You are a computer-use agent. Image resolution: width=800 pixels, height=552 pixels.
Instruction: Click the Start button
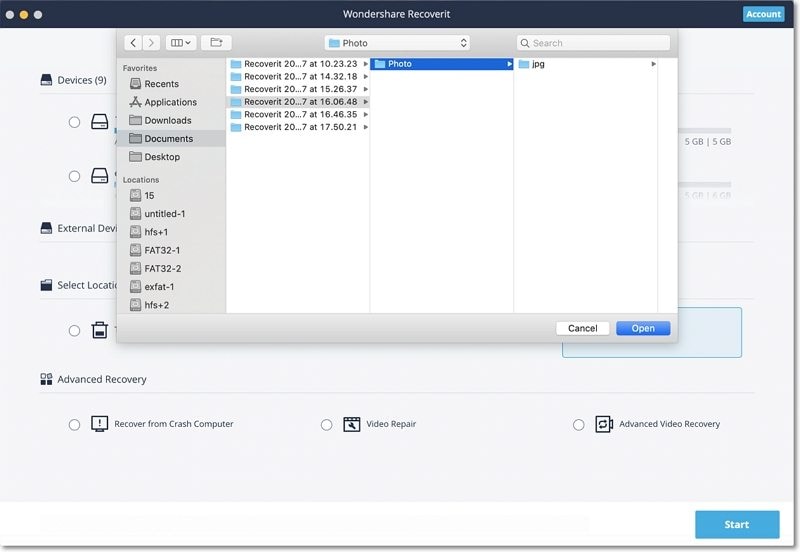(x=737, y=524)
